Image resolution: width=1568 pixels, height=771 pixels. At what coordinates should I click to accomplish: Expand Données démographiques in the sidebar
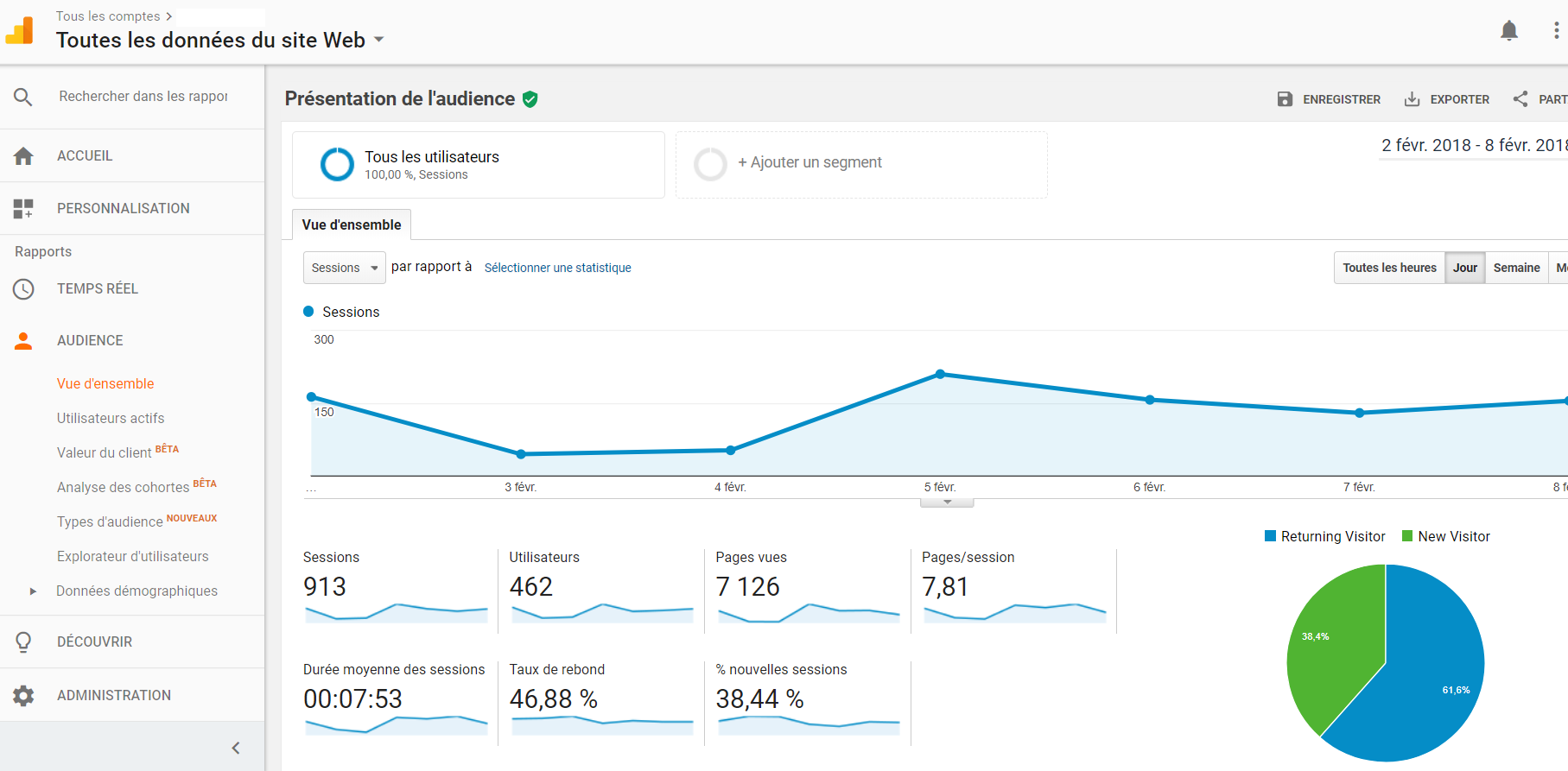33,591
